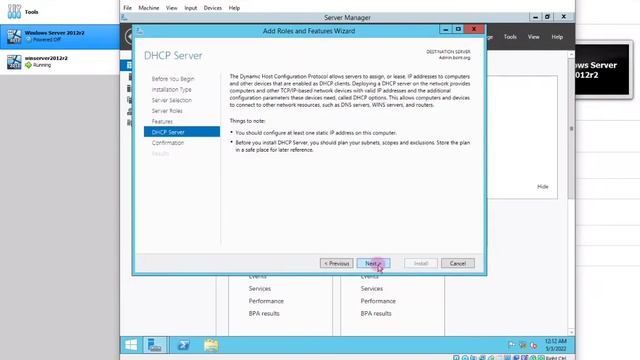Open Server Manager Tools menu

(x=510, y=37)
